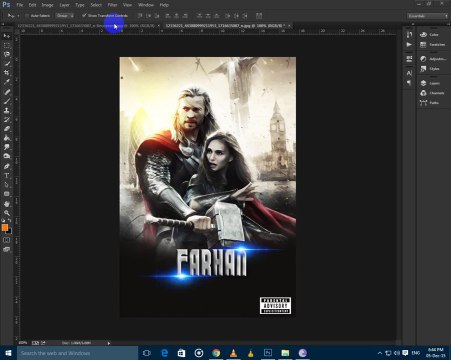Reset default foreground and background colors
451x360 pixels.
4,221
